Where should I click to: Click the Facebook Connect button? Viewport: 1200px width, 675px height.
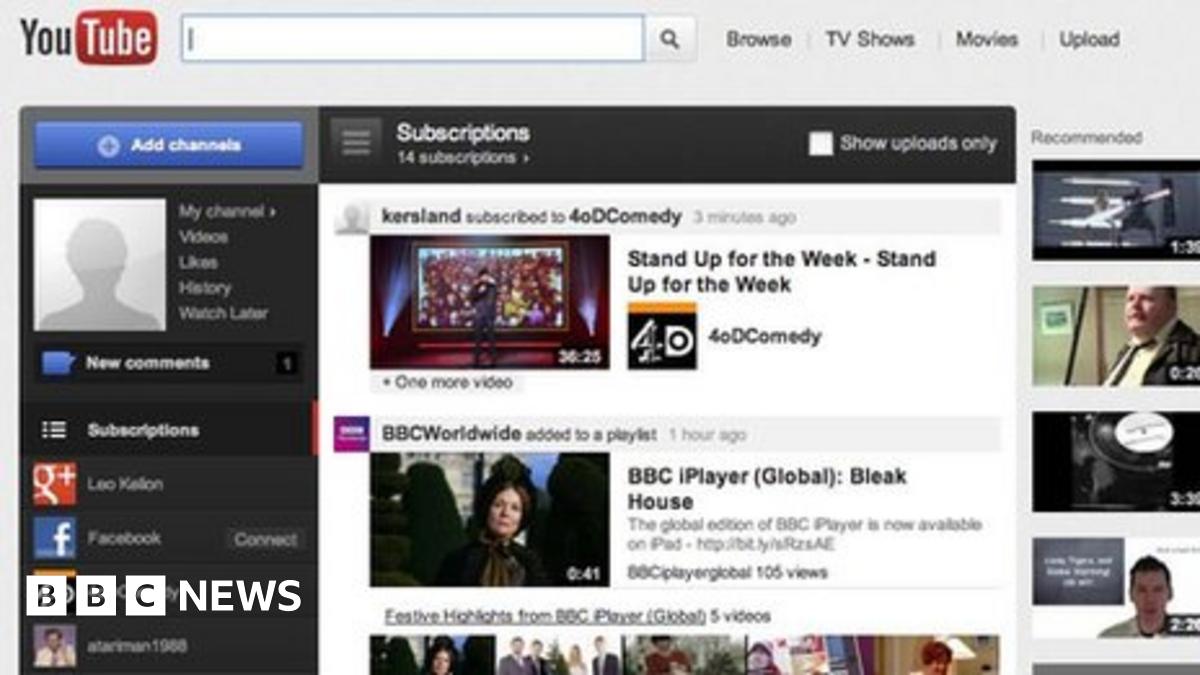click(x=265, y=539)
